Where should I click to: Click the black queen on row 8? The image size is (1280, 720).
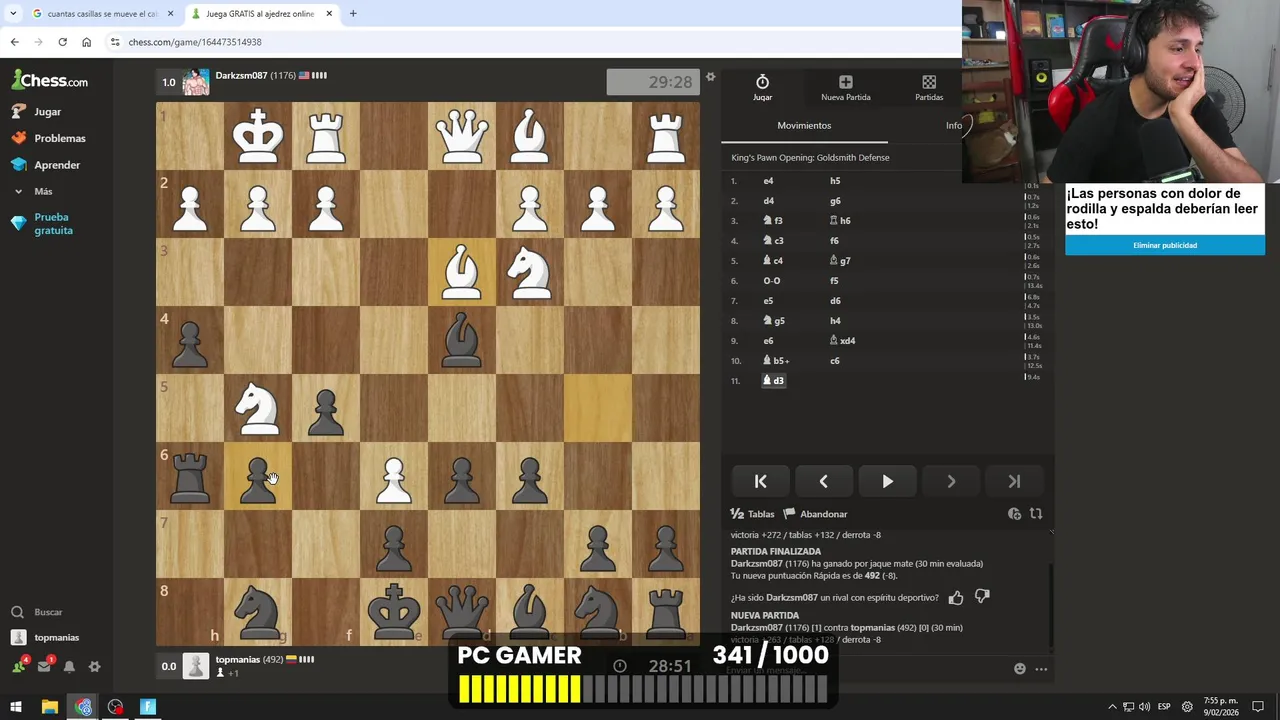point(462,612)
